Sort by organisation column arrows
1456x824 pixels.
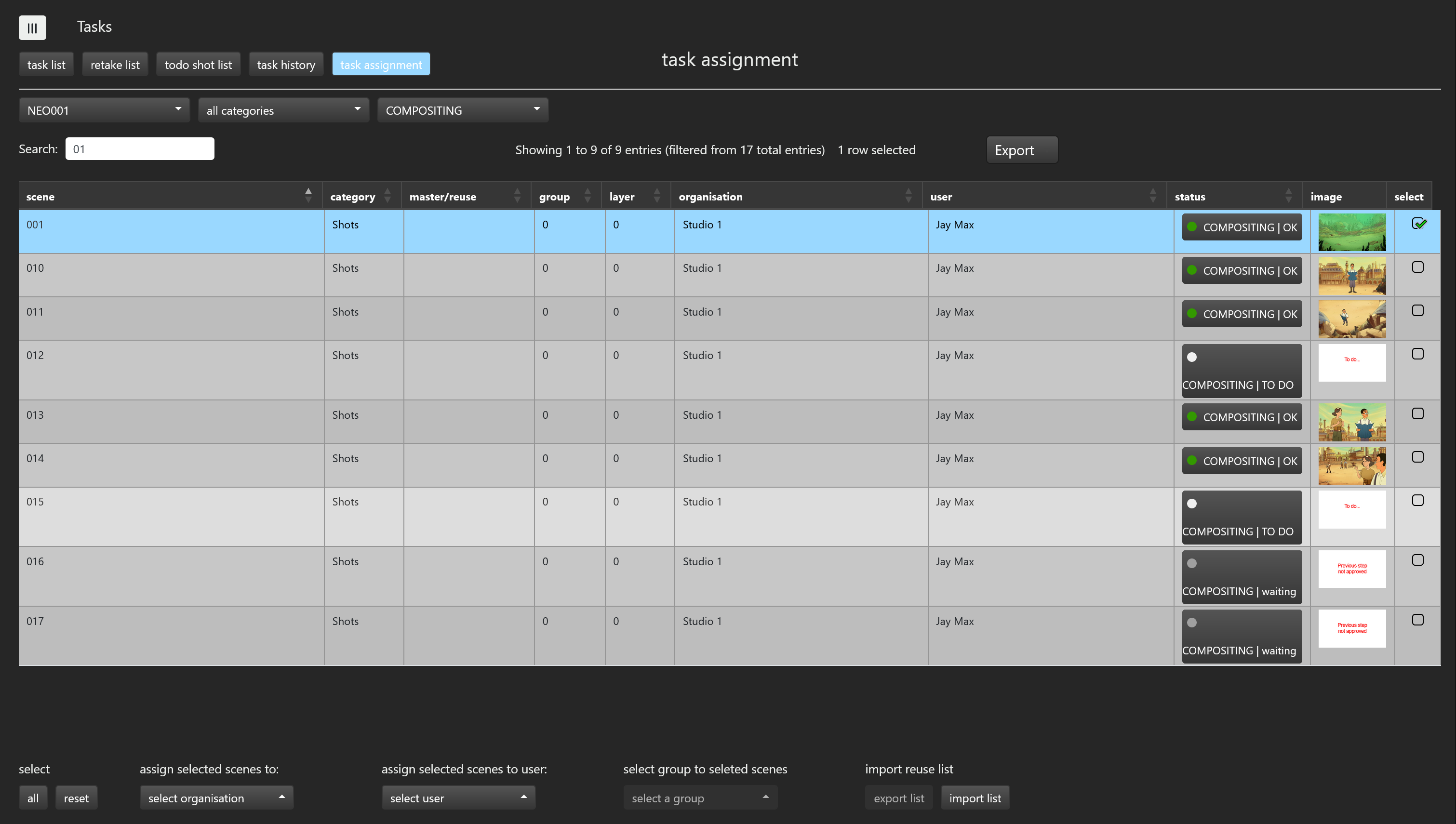pyautogui.click(x=908, y=196)
